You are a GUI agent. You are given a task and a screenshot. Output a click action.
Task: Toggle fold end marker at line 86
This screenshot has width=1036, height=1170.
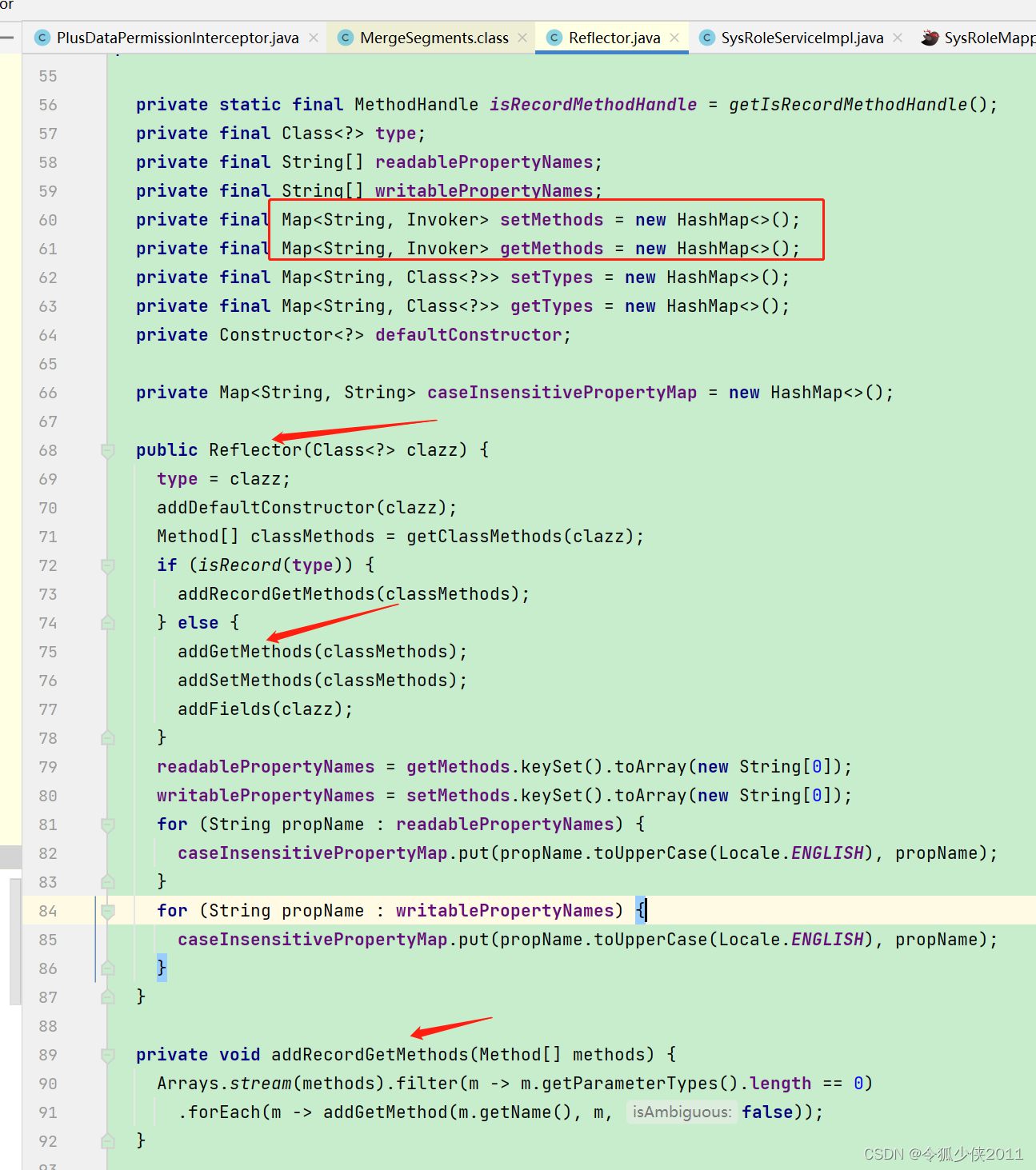pos(108,968)
